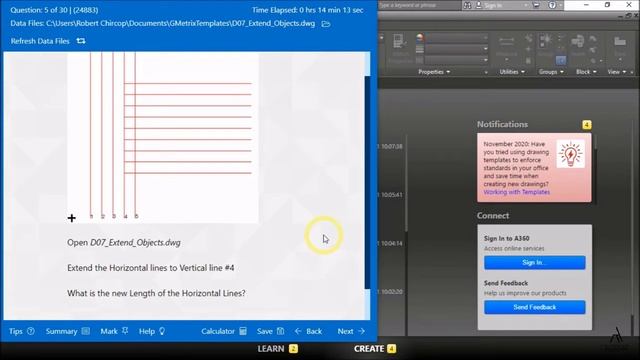Select the Measure tool
Image resolution: width=640 pixels, height=360 pixels.
pyautogui.click(x=507, y=44)
